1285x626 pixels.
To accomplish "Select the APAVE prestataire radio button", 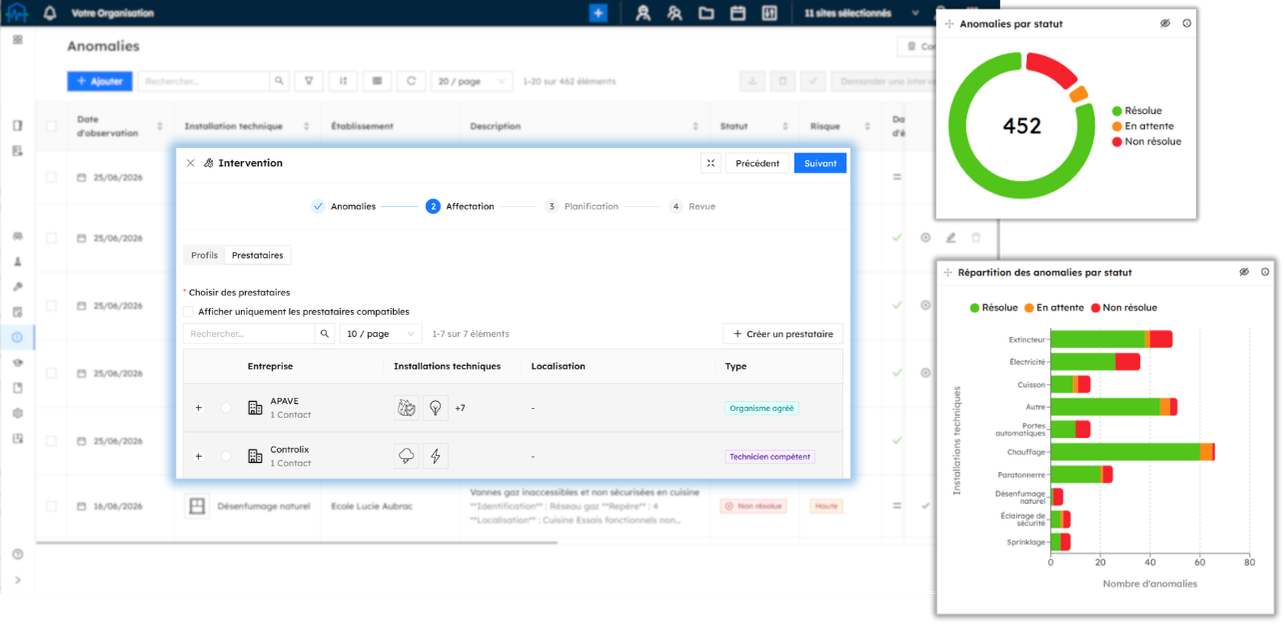I will 226,408.
